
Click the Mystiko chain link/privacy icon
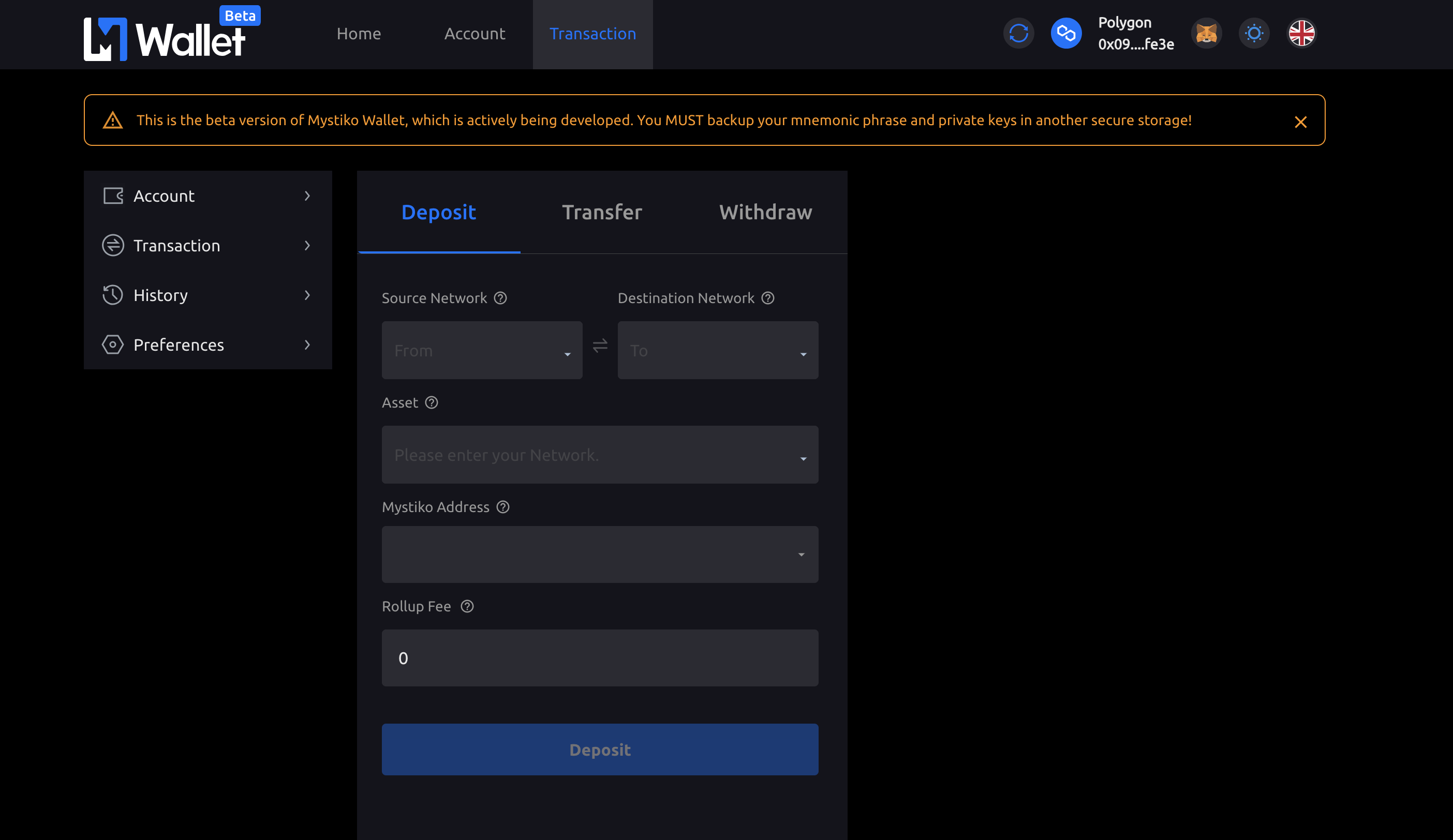click(1066, 33)
